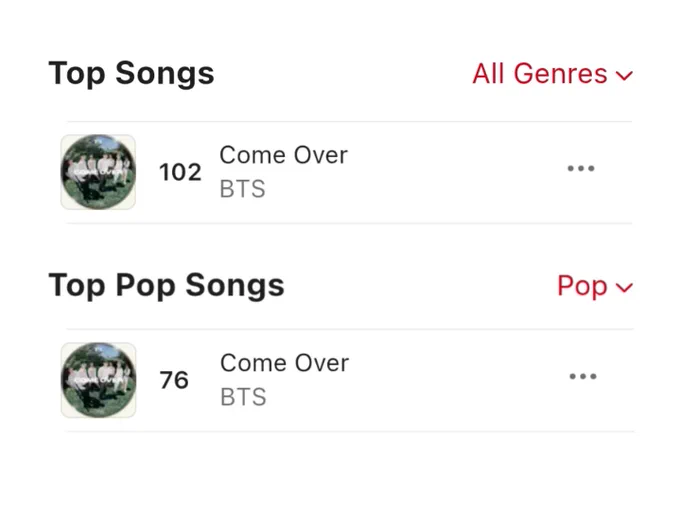Click the blank area below the Top Pop Songs list
Viewport: 680px width, 511px height.
click(340, 472)
